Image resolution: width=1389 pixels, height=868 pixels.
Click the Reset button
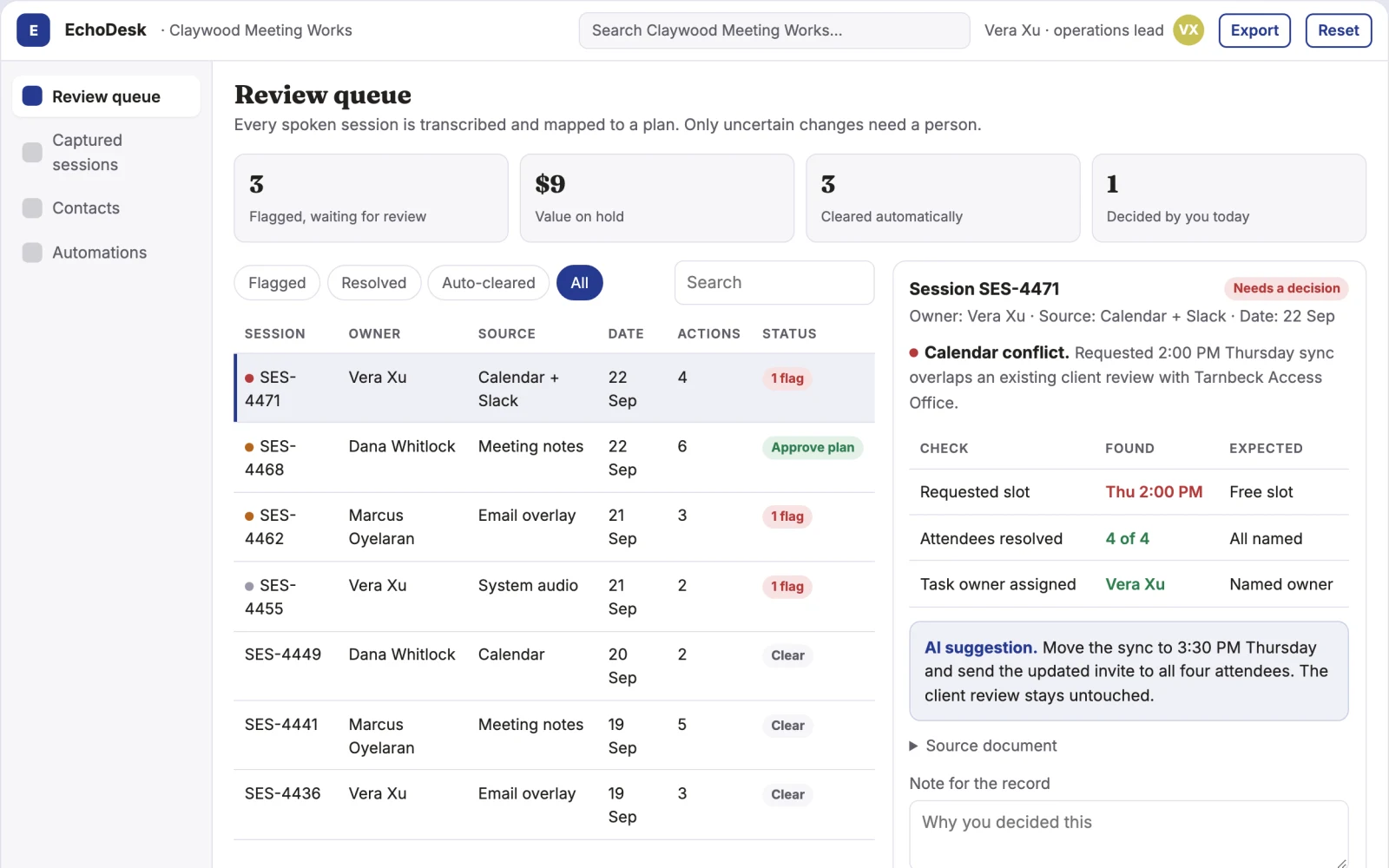click(x=1338, y=30)
